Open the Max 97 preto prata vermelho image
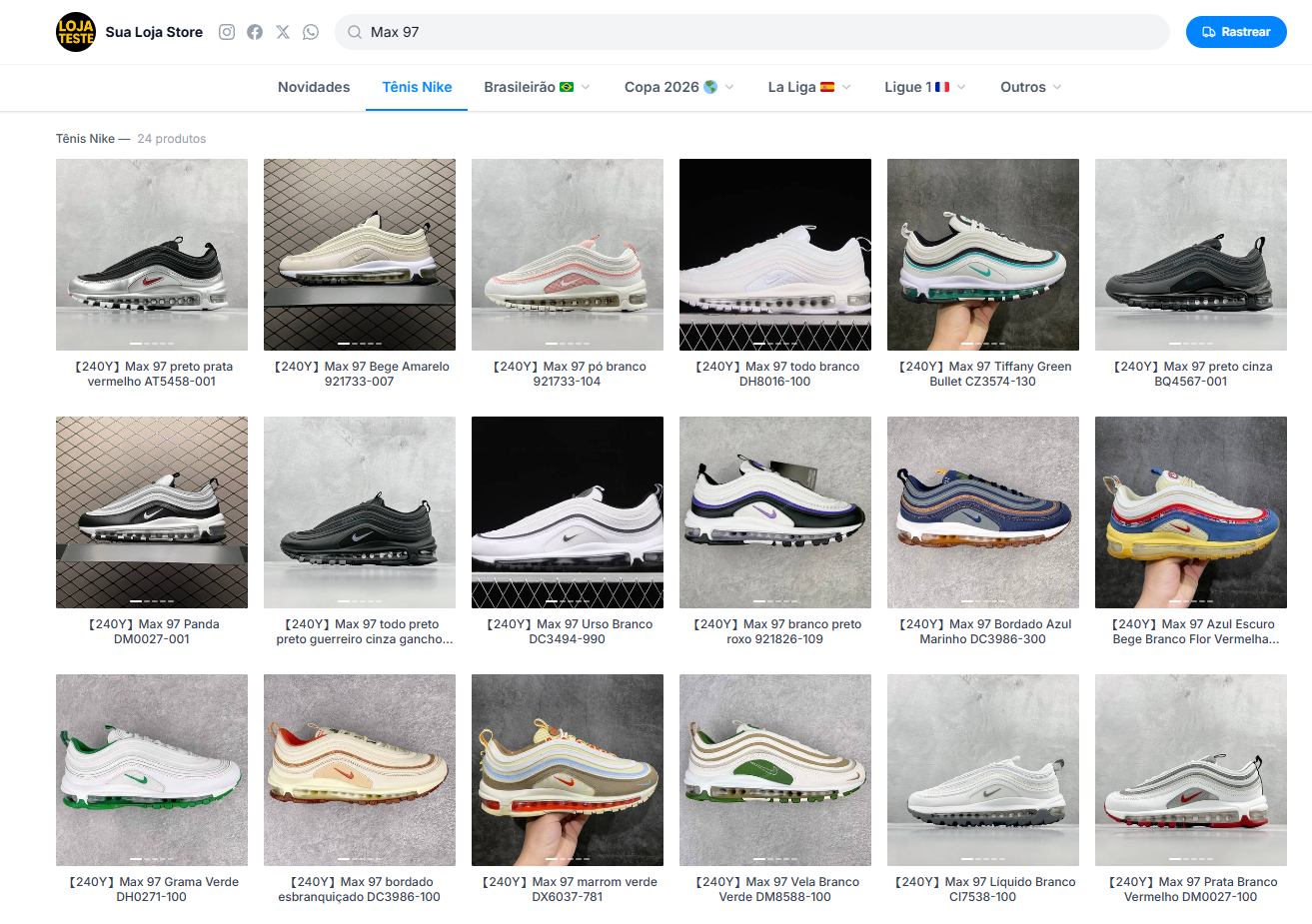1312x924 pixels. [x=152, y=255]
